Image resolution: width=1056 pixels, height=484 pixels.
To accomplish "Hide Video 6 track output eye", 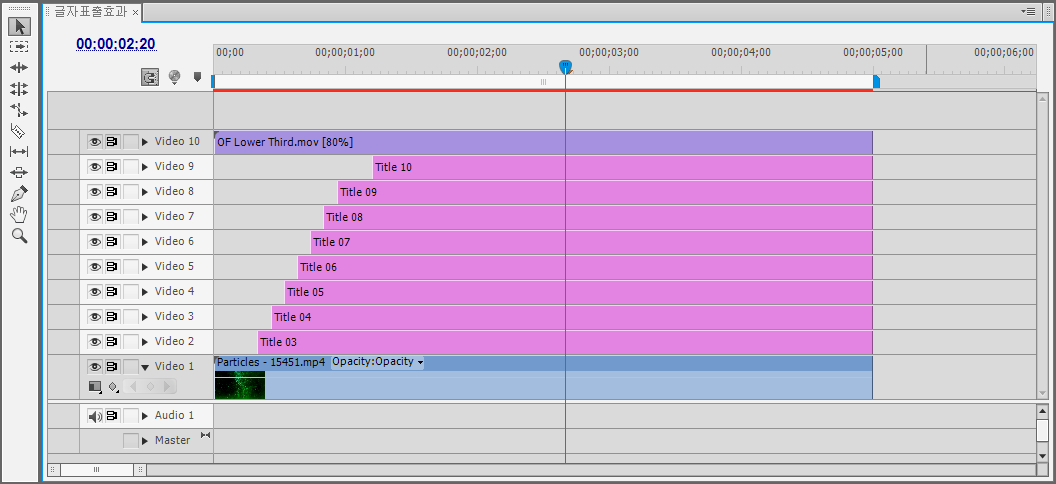I will [x=95, y=242].
